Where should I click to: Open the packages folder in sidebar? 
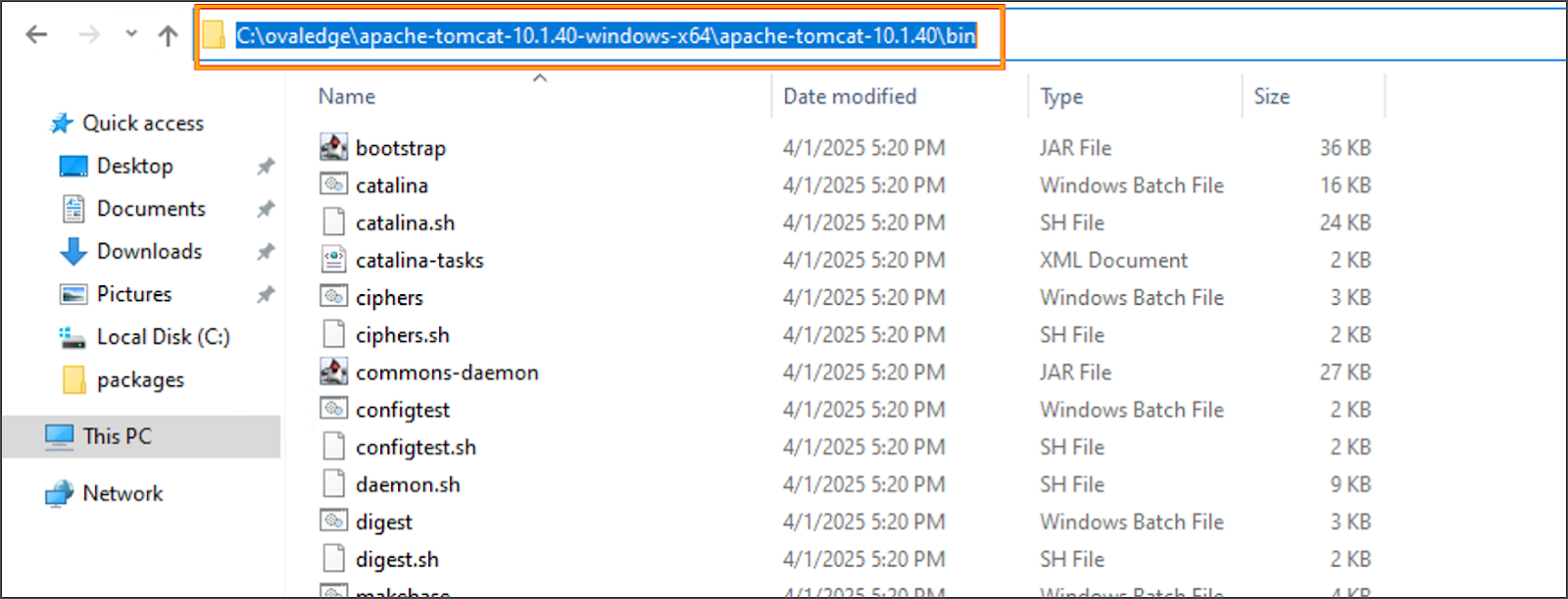(140, 379)
